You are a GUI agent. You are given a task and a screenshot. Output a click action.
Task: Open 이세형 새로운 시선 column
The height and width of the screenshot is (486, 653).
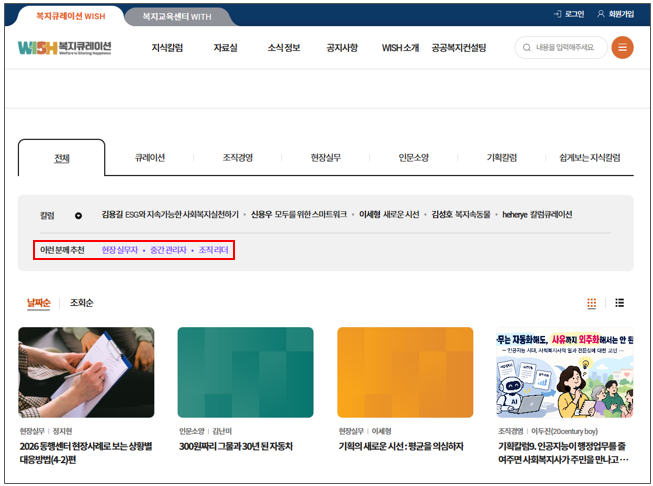[x=389, y=214]
